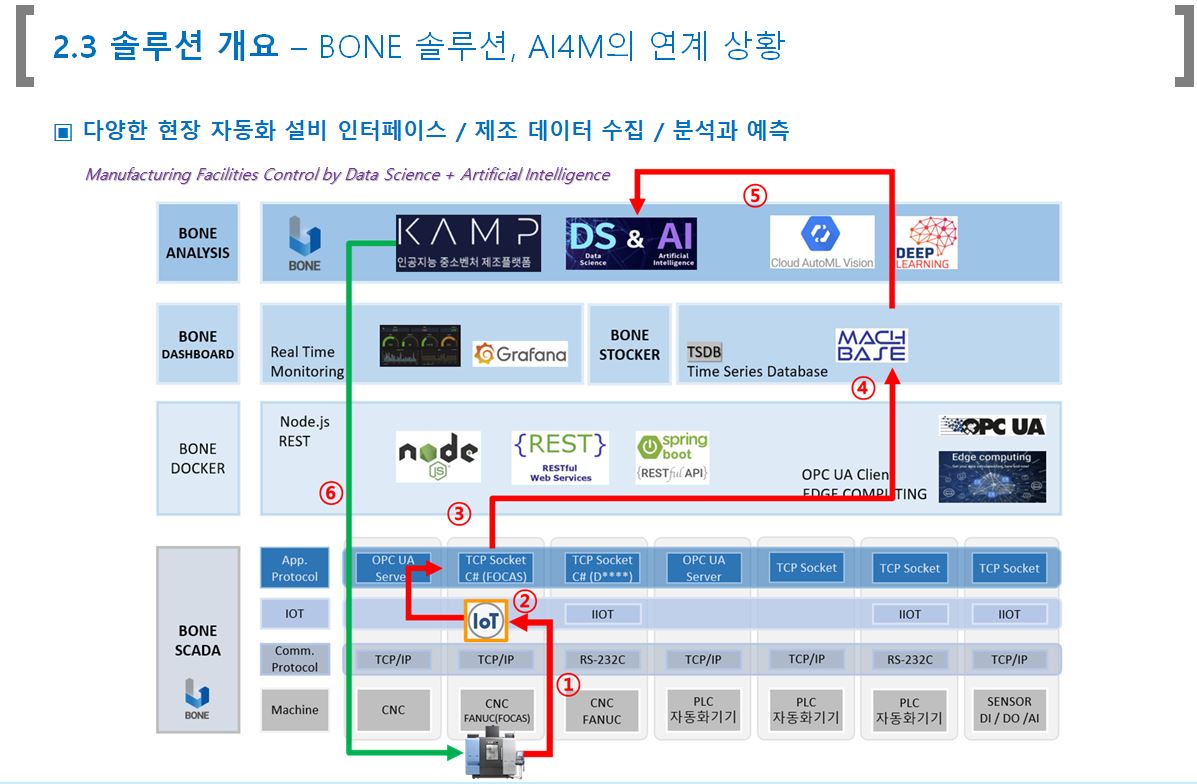Select the italic 'Manufacturing Facilities Control' line

pos(347,175)
